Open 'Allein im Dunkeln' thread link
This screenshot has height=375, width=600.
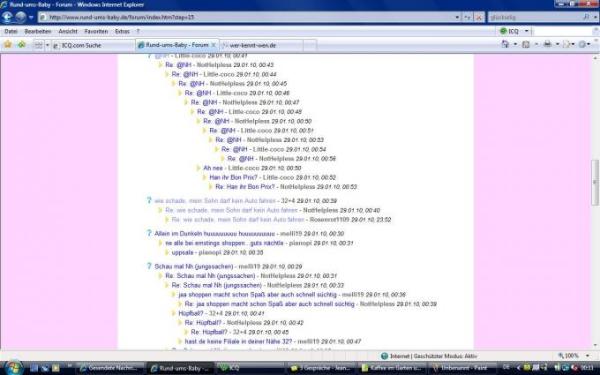pyautogui.click(x=214, y=233)
